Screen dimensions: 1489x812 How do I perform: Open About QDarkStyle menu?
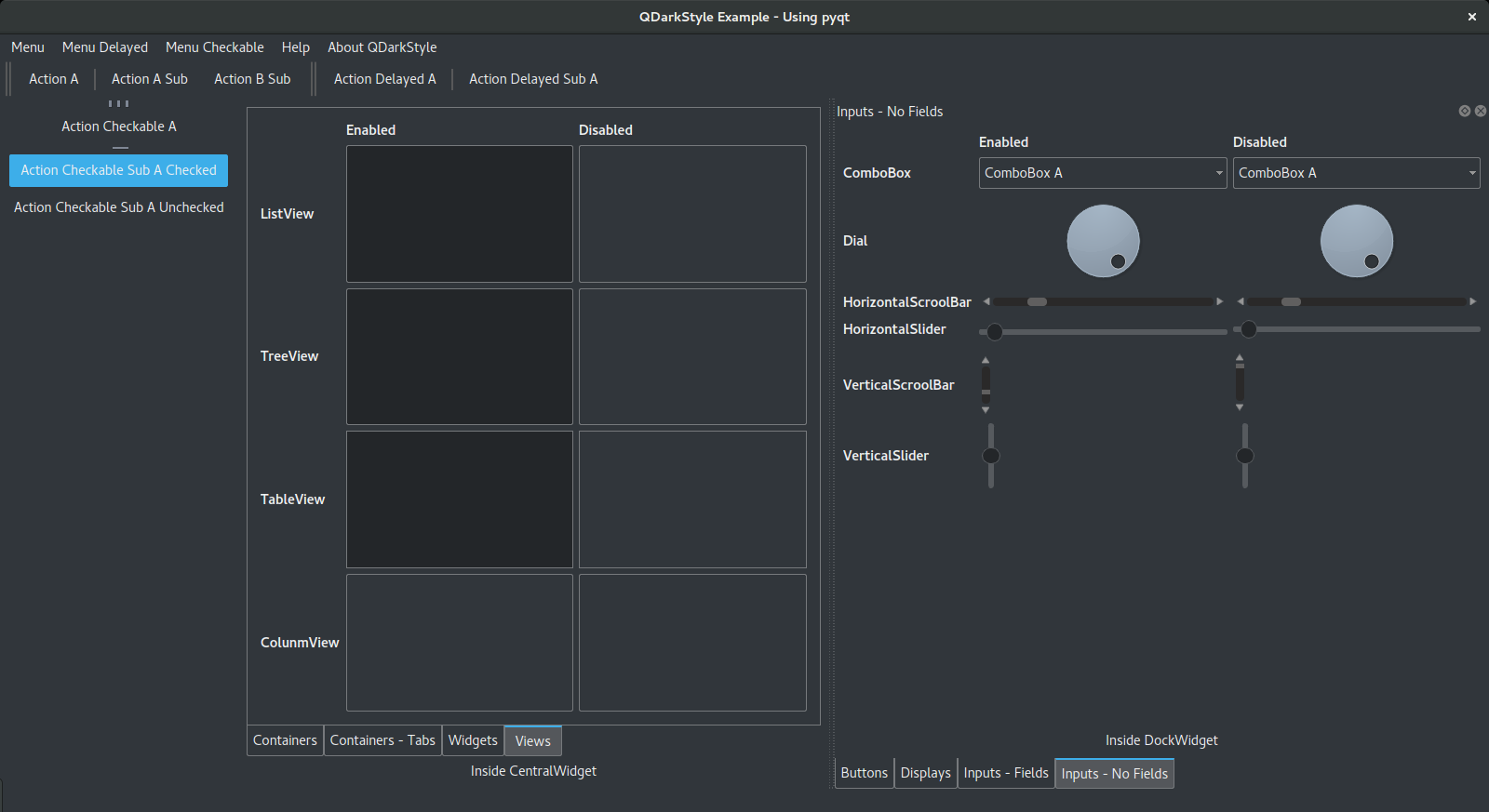382,47
